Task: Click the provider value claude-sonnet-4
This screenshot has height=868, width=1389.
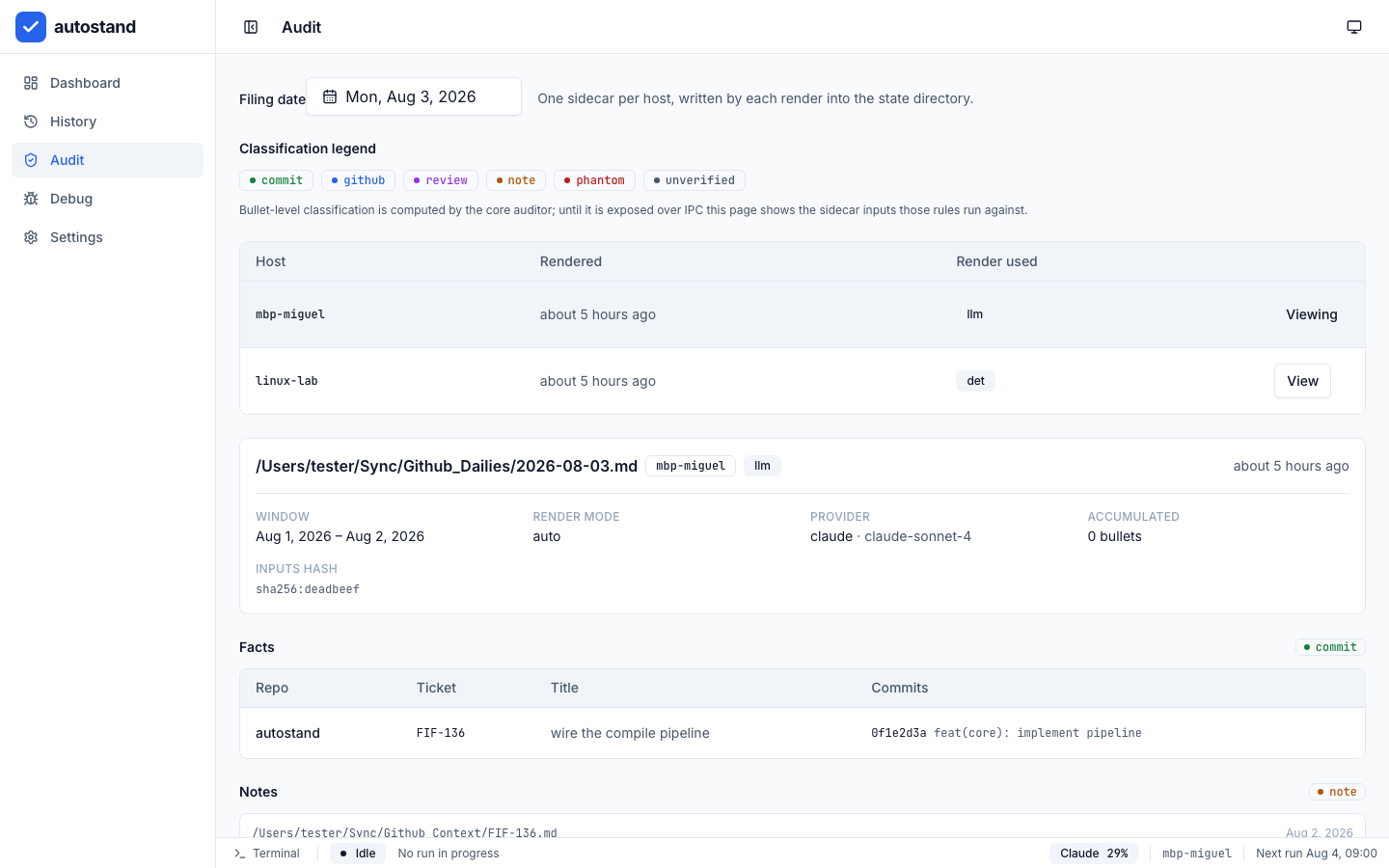Action: [917, 536]
